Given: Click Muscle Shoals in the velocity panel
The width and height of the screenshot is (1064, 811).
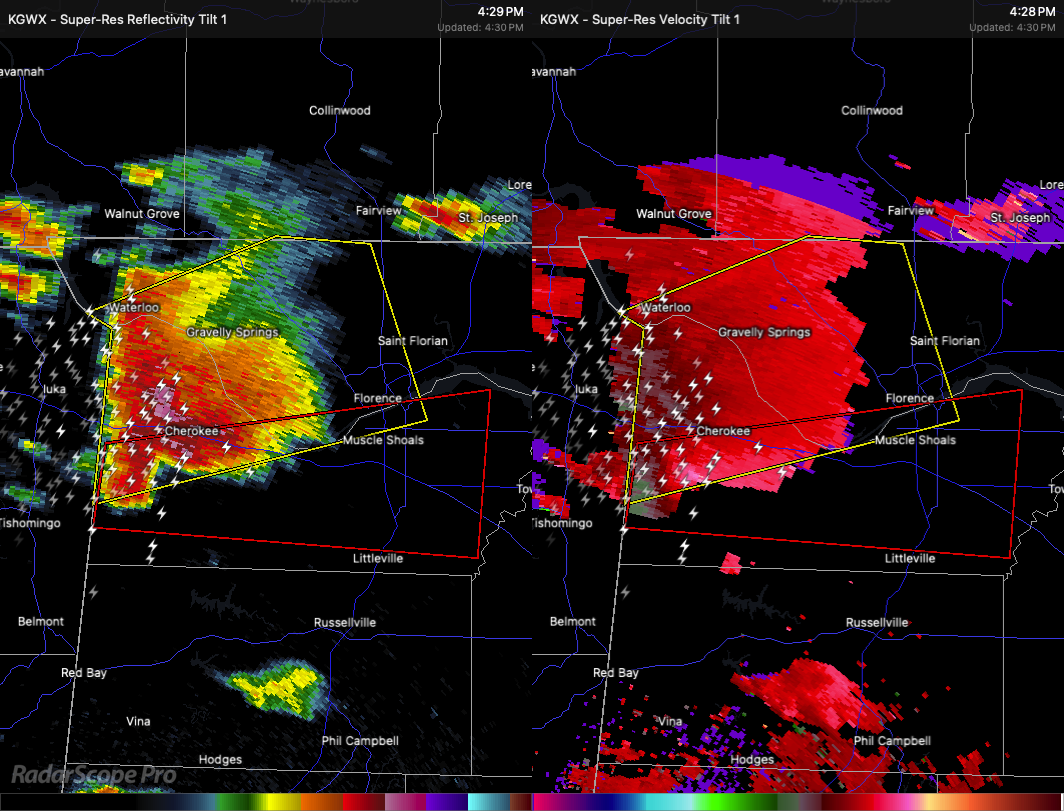Looking at the screenshot, I should coord(915,440).
